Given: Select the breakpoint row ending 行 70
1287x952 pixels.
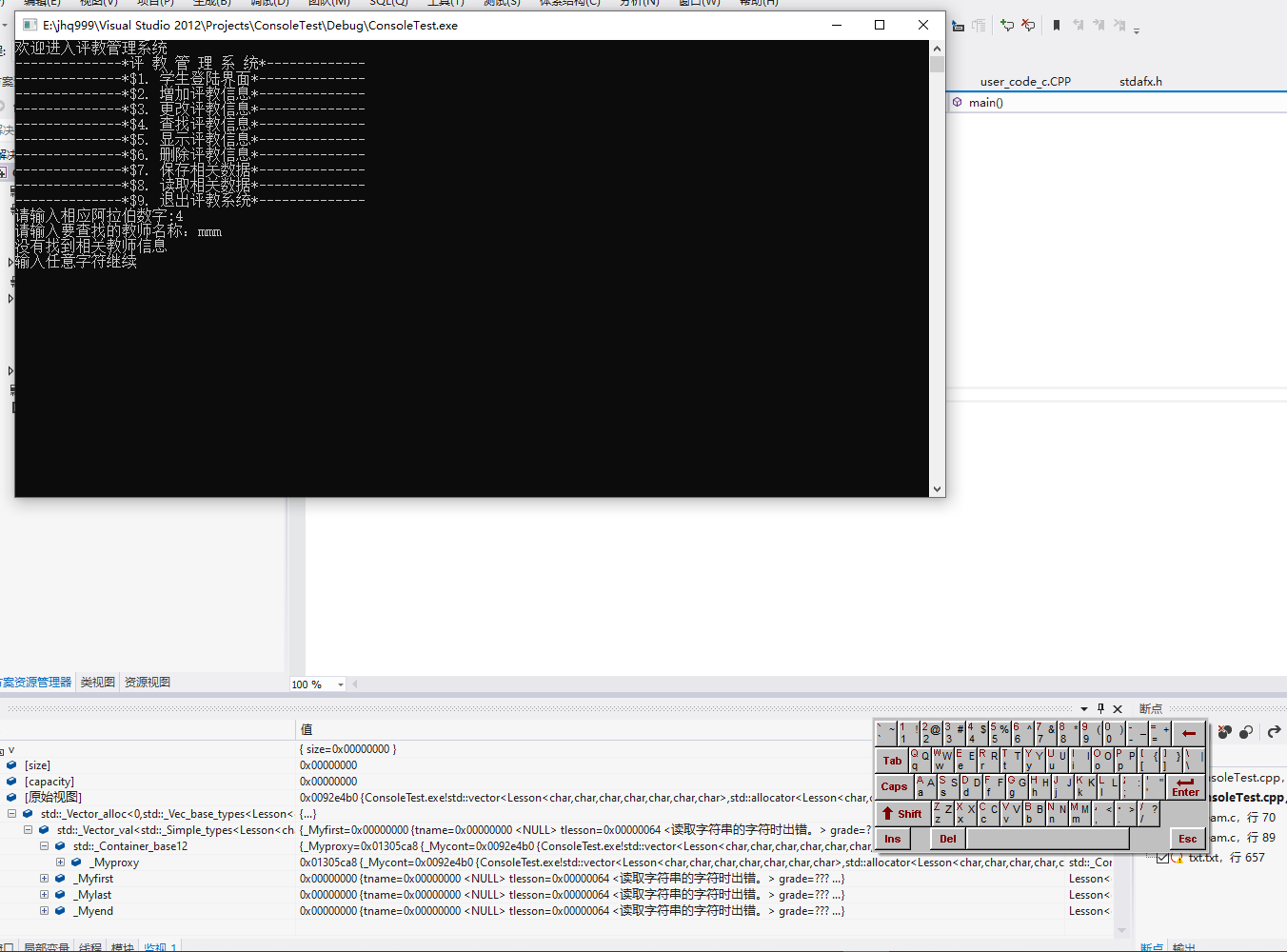Looking at the screenshot, I should 1243,818.
